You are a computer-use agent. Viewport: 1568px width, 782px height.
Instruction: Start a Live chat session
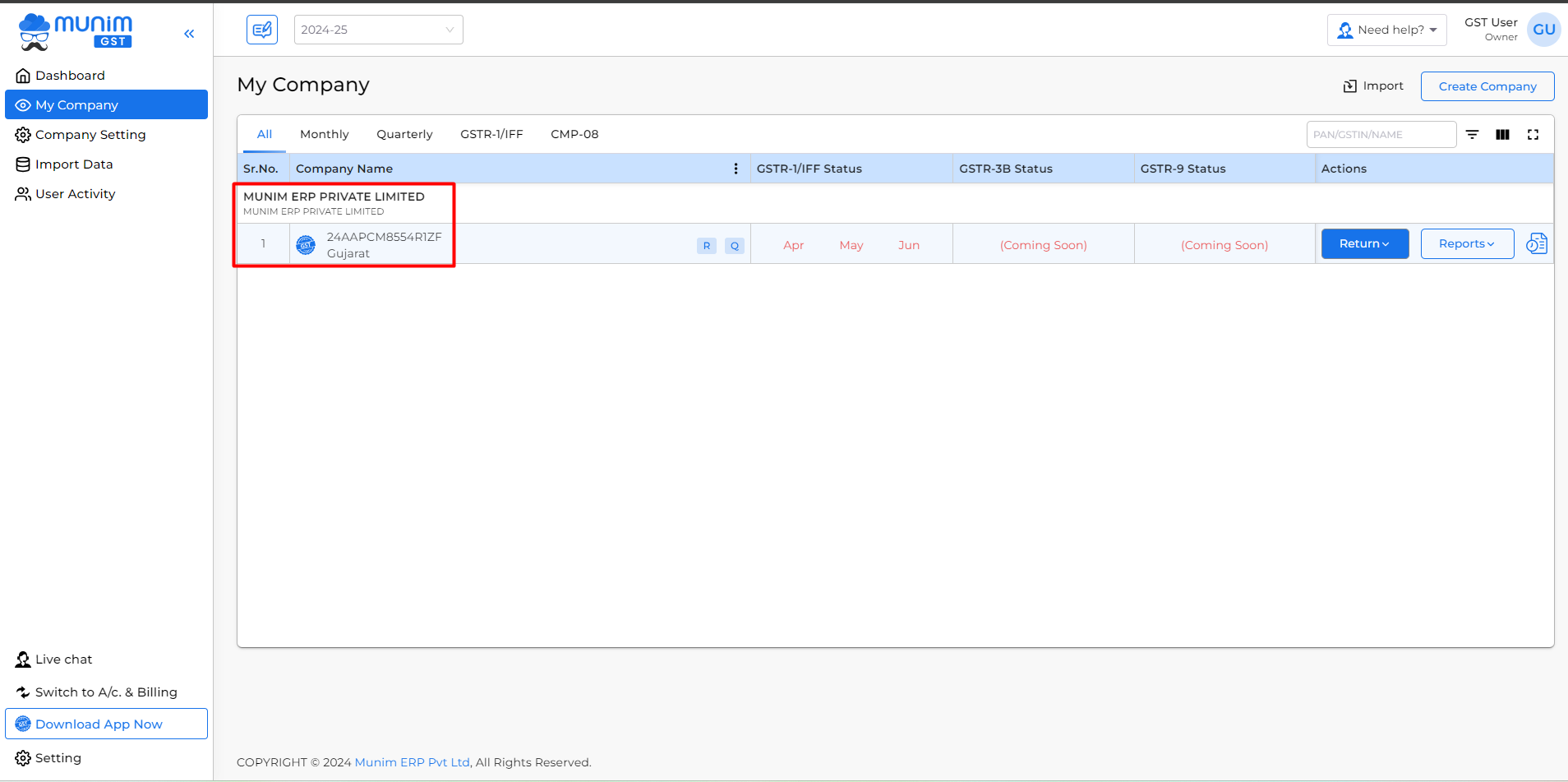pos(54,659)
